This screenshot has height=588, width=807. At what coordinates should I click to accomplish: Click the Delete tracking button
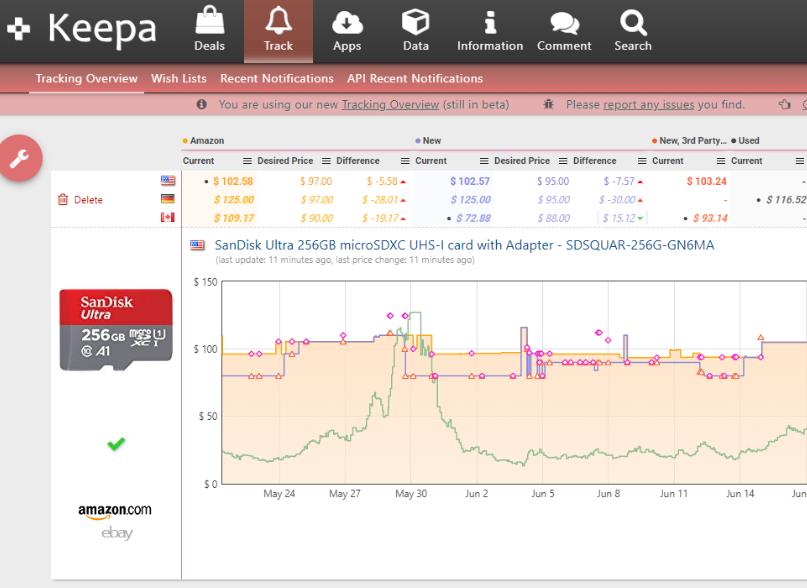click(81, 200)
